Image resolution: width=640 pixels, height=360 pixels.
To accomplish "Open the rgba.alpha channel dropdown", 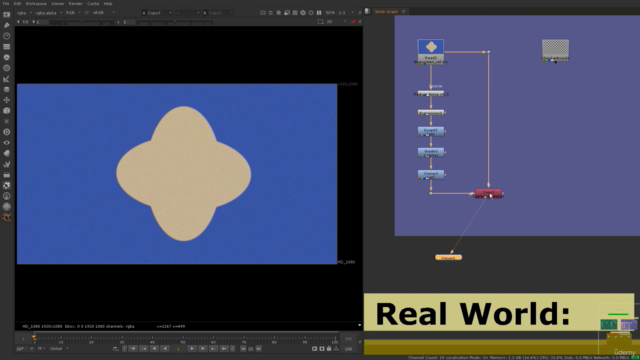I will (49, 13).
